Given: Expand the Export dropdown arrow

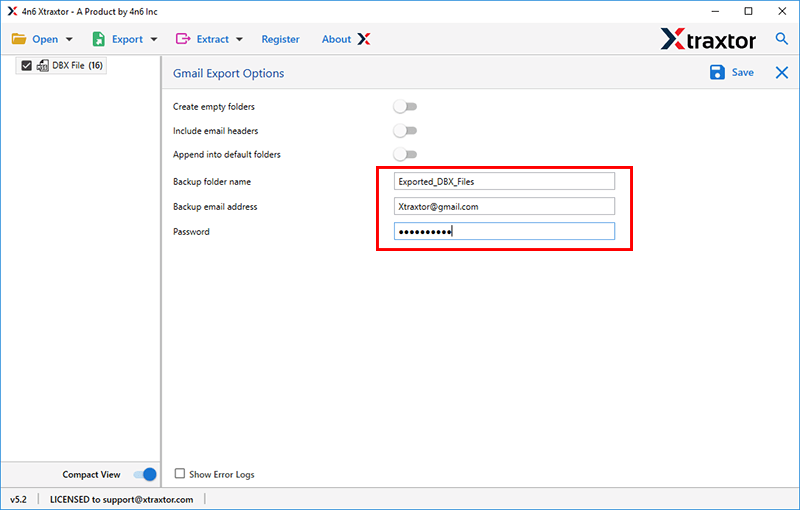Looking at the screenshot, I should coord(154,39).
